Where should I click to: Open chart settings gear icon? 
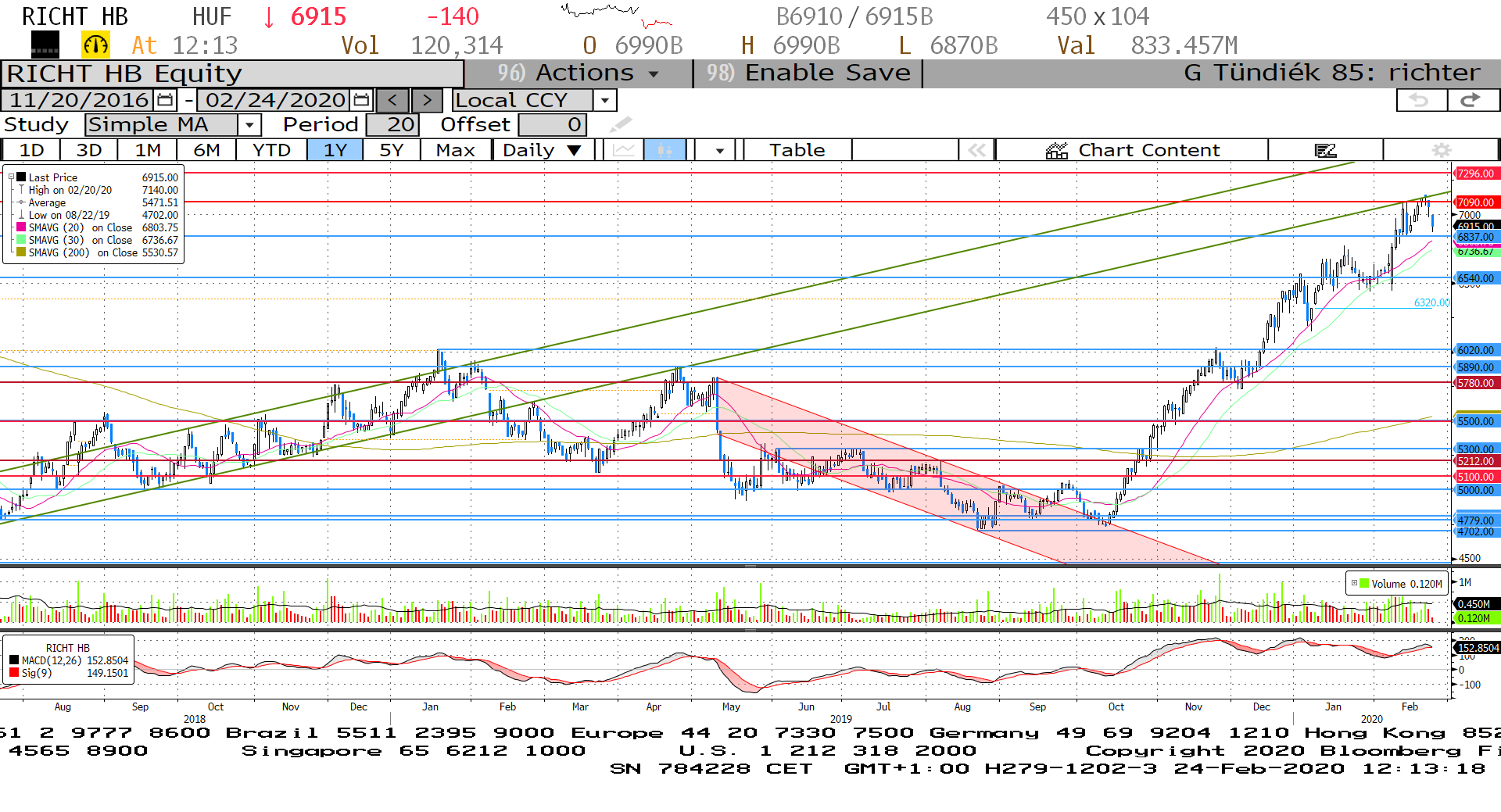1442,150
